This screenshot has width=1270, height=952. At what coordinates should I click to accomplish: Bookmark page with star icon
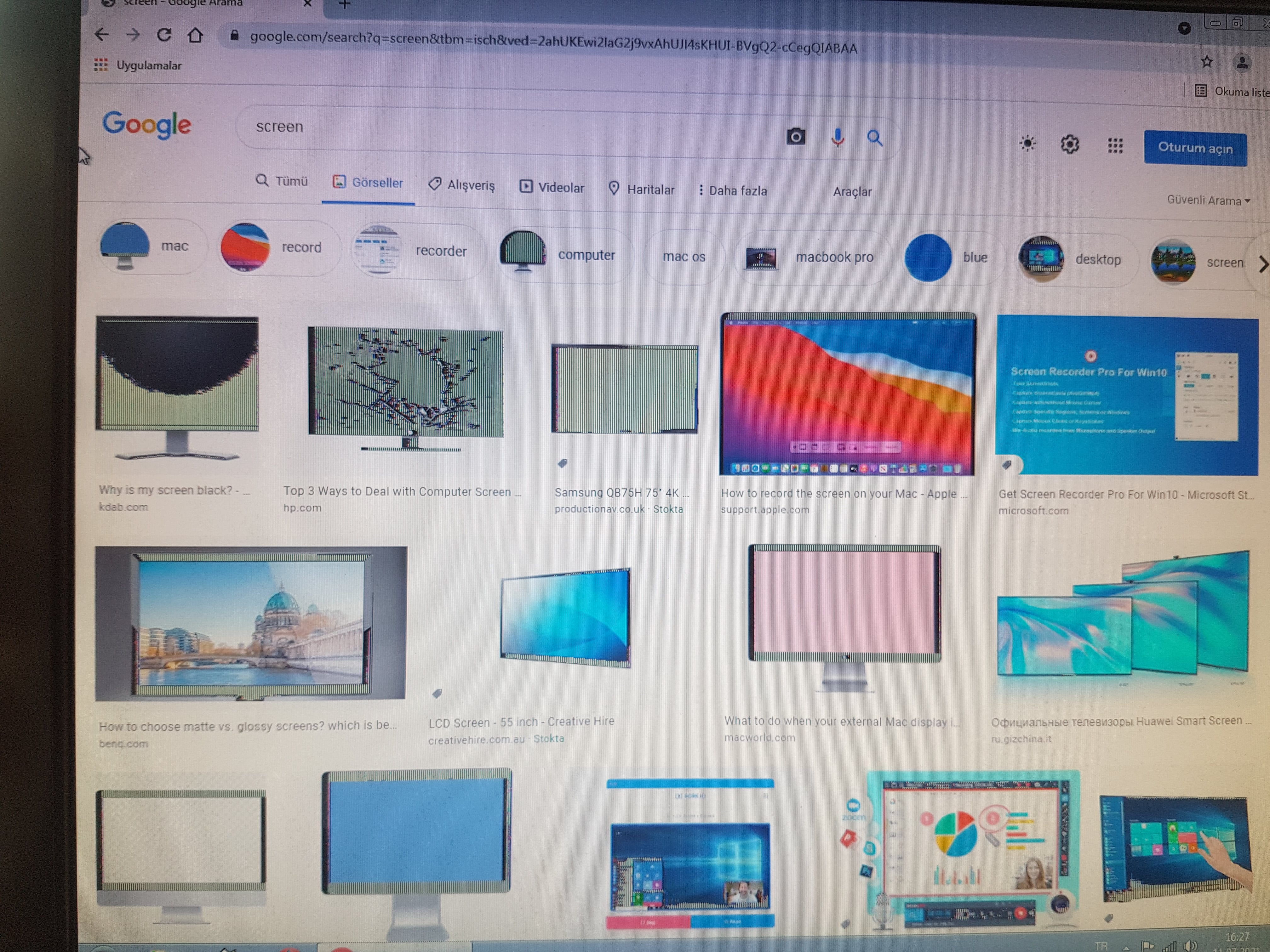click(1206, 62)
